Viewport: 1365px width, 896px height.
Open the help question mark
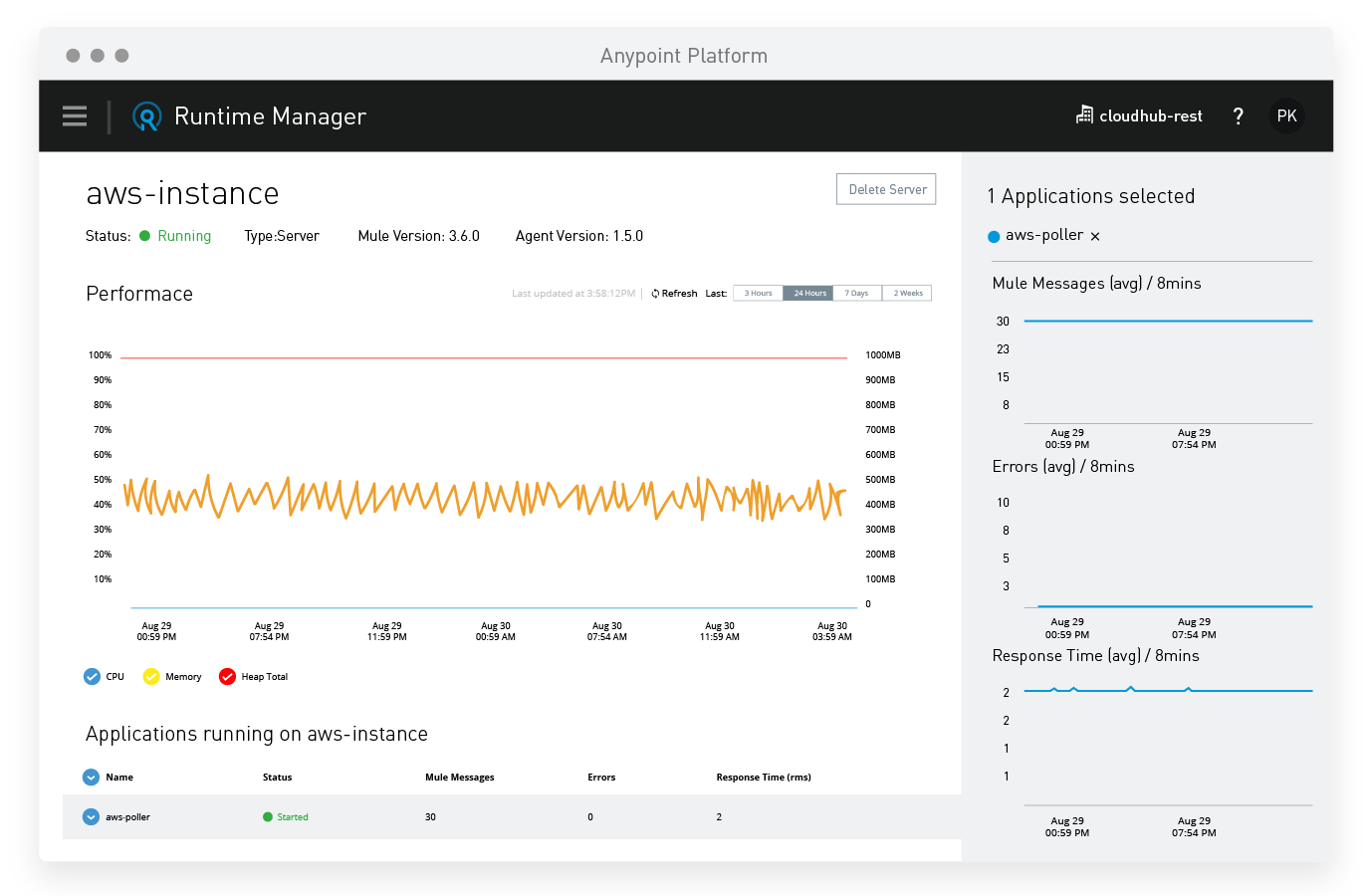pyautogui.click(x=1238, y=116)
